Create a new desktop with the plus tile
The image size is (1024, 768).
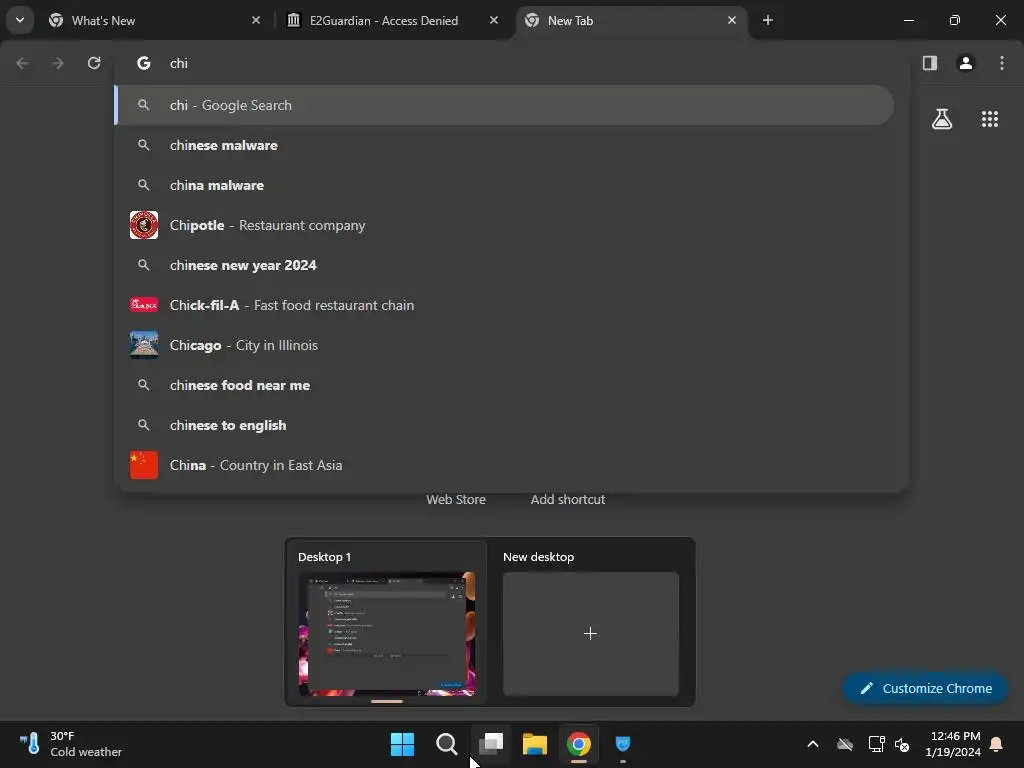tap(590, 633)
